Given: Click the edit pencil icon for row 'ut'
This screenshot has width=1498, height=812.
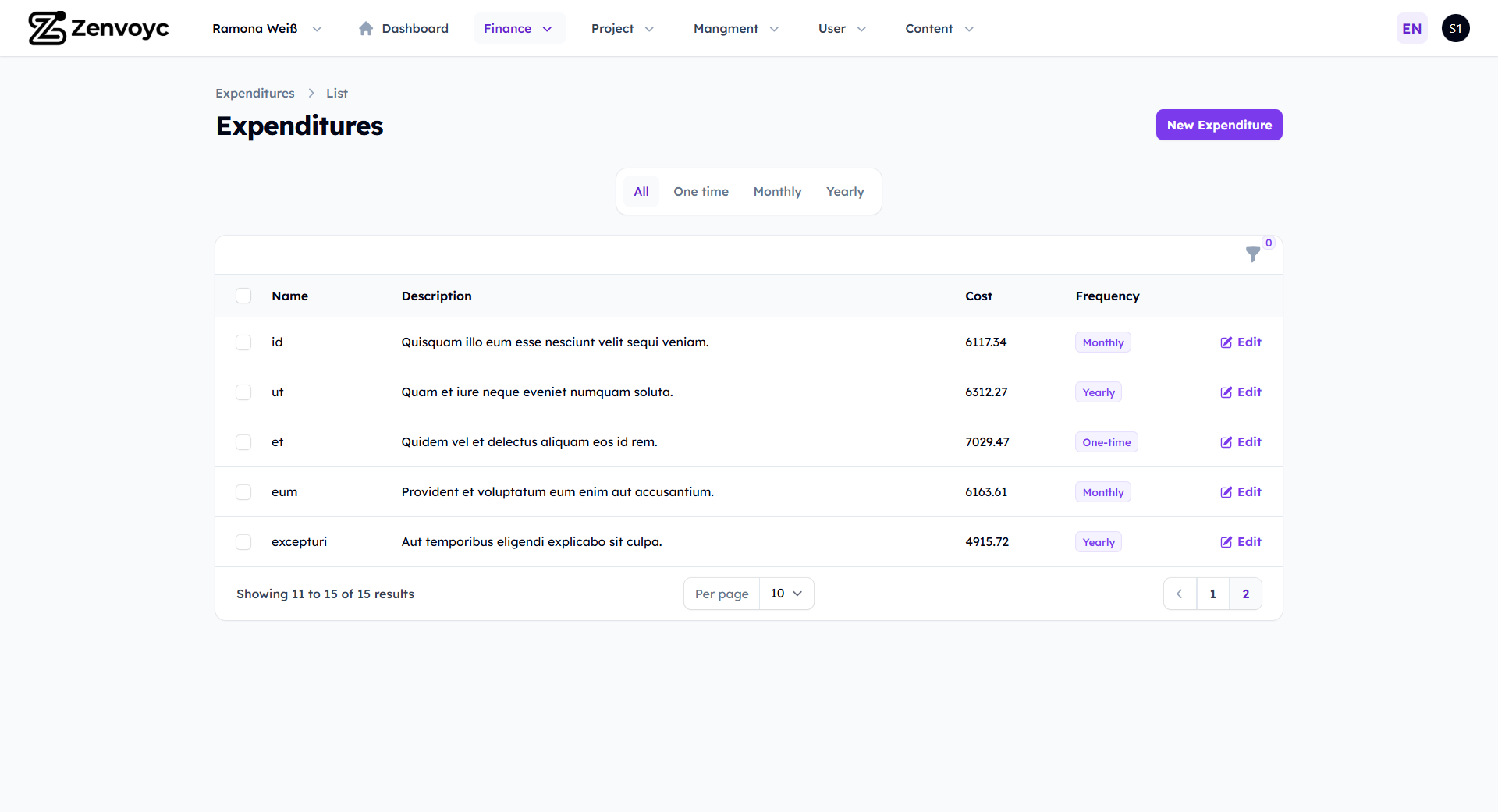Looking at the screenshot, I should pyautogui.click(x=1226, y=392).
